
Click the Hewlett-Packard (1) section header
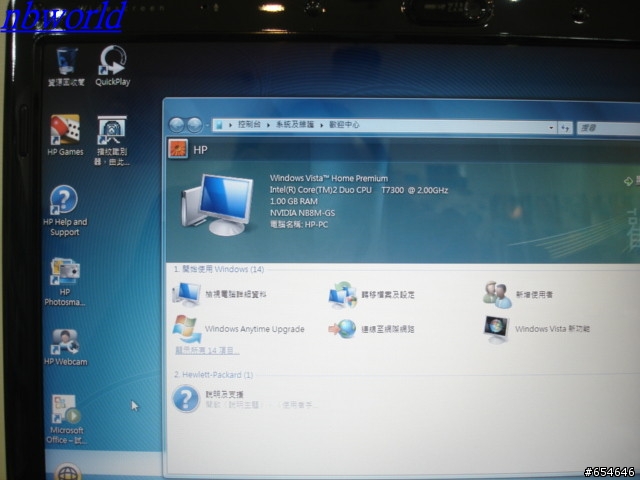pos(213,375)
